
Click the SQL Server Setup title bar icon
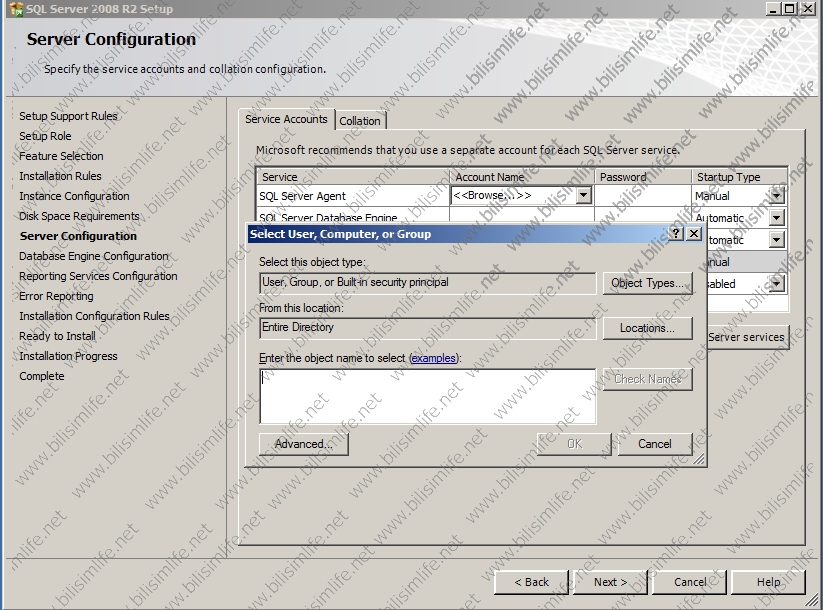16,8
